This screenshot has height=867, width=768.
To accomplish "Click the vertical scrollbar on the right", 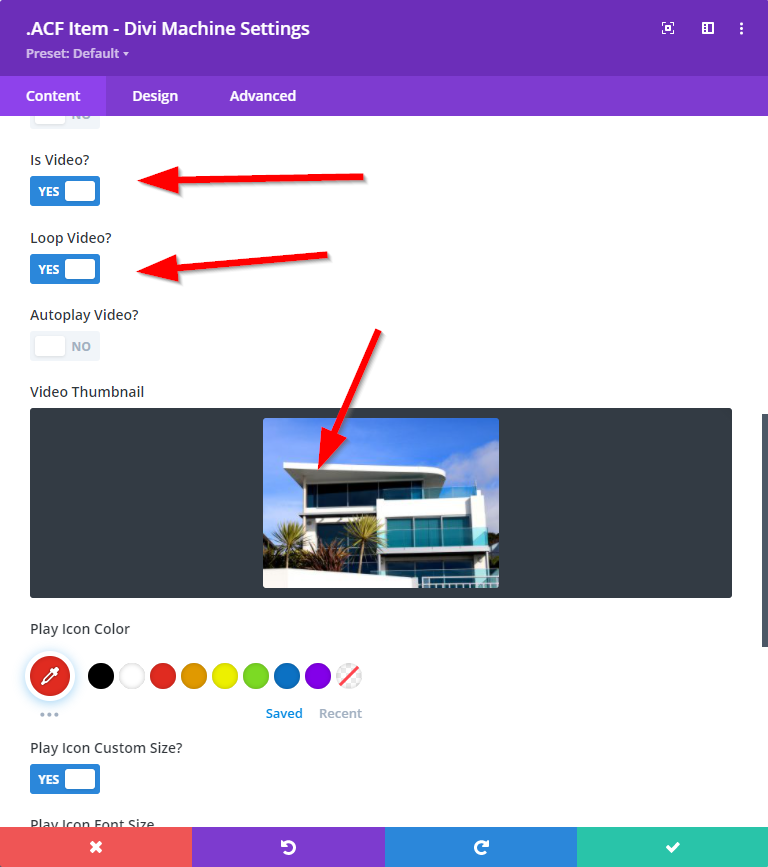I will (x=765, y=530).
